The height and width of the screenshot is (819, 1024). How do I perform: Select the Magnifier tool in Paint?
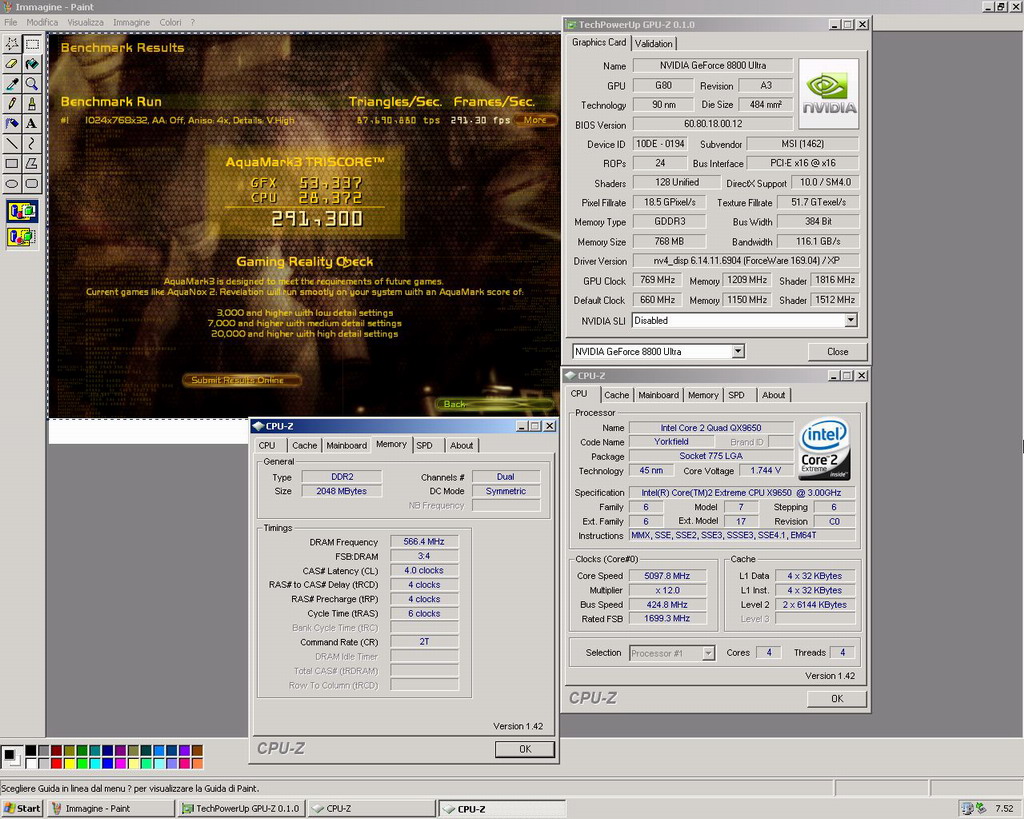pyautogui.click(x=31, y=84)
